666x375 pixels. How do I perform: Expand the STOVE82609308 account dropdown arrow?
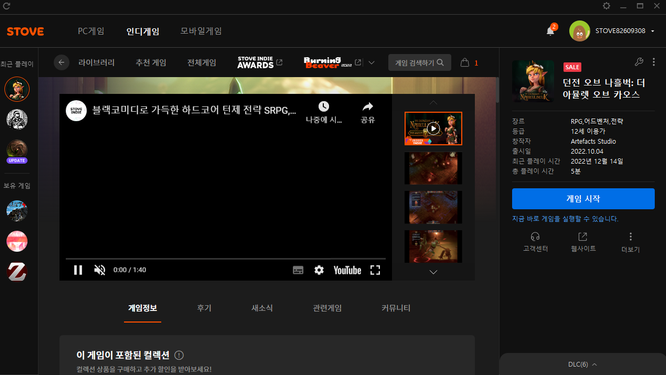pyautogui.click(x=652, y=31)
